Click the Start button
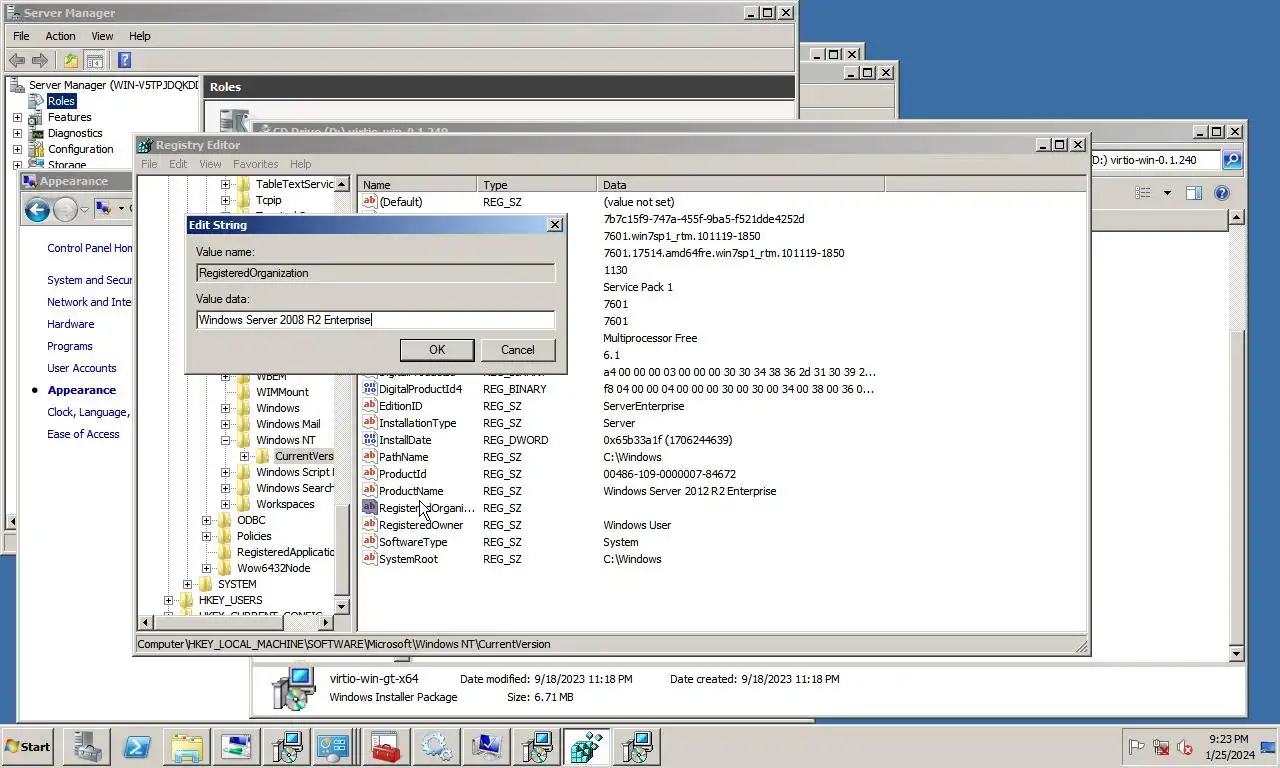This screenshot has height=768, width=1280. pos(28,747)
